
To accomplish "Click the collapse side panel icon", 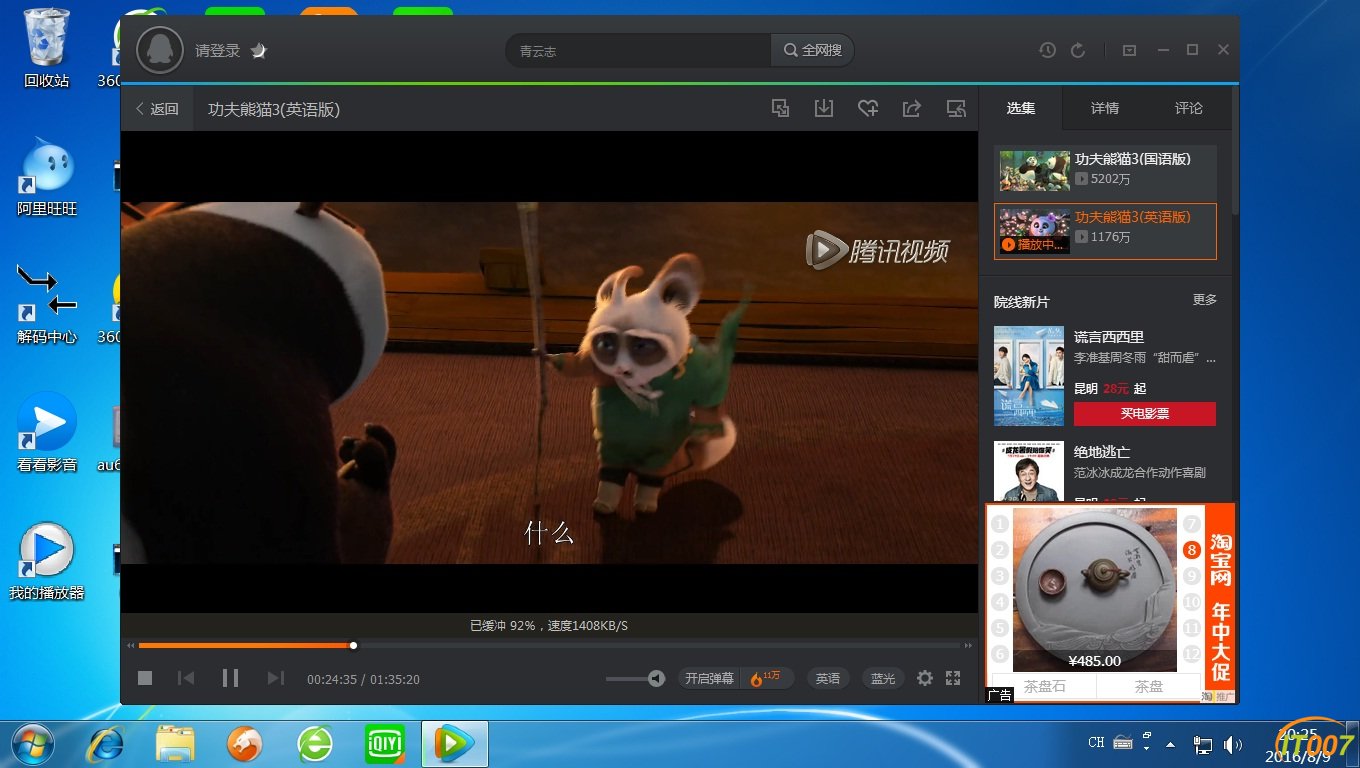I will click(x=956, y=108).
